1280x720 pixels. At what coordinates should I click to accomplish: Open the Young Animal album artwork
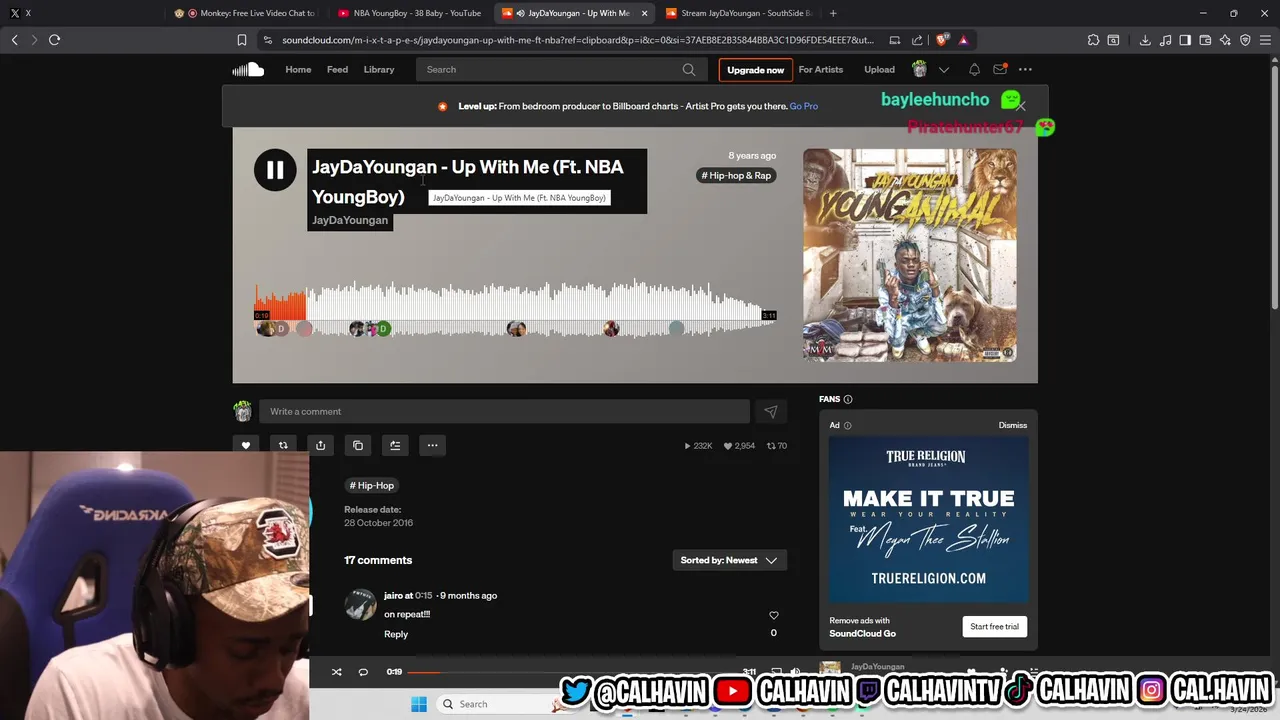pyautogui.click(x=910, y=255)
